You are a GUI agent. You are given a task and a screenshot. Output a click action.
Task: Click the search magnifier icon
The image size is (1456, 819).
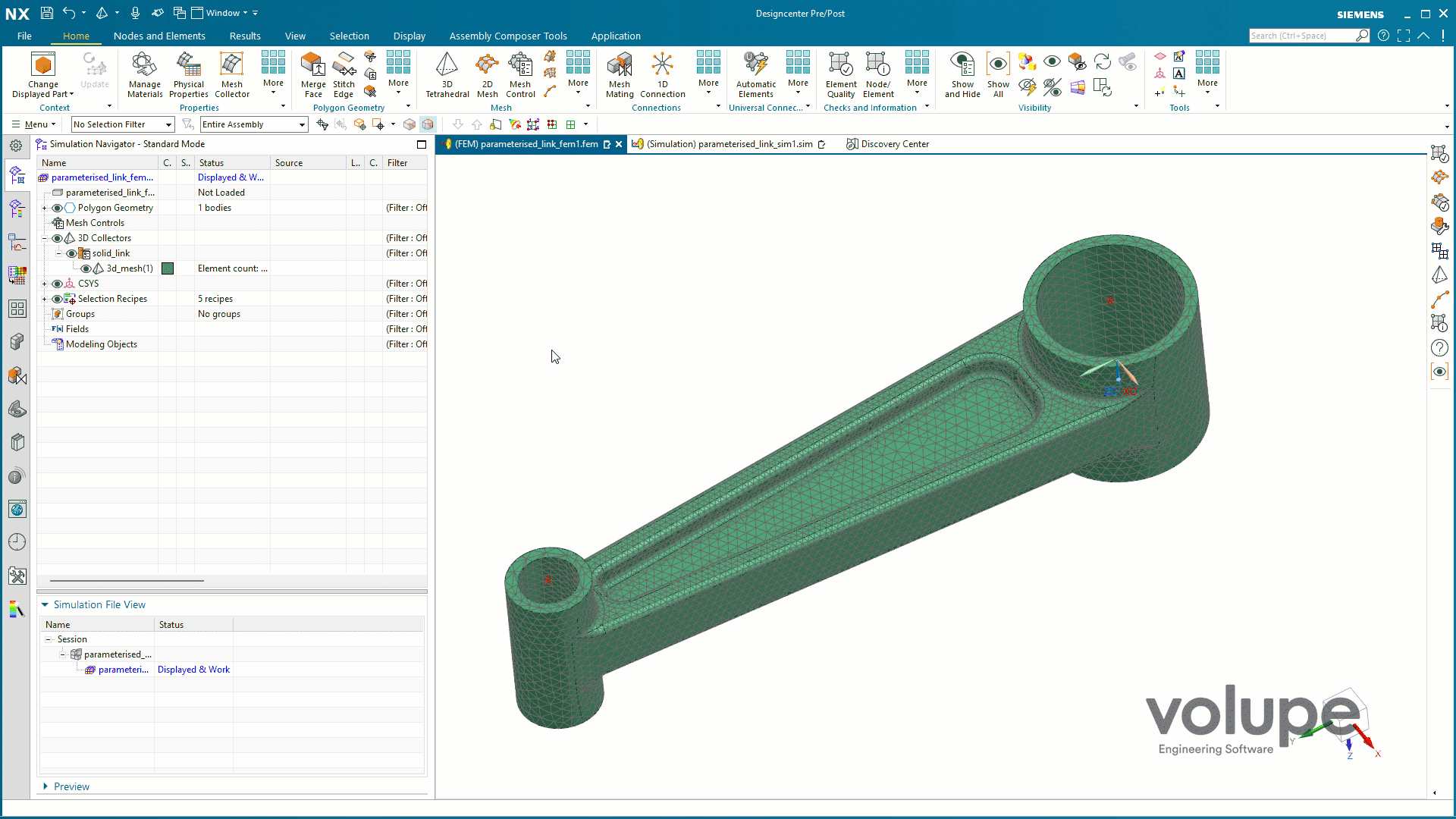pyautogui.click(x=1362, y=36)
